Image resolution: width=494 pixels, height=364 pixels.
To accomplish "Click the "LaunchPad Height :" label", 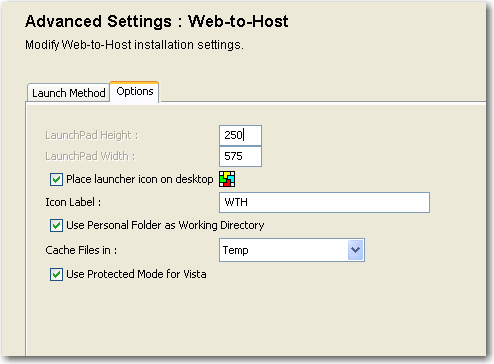I will coord(92,135).
